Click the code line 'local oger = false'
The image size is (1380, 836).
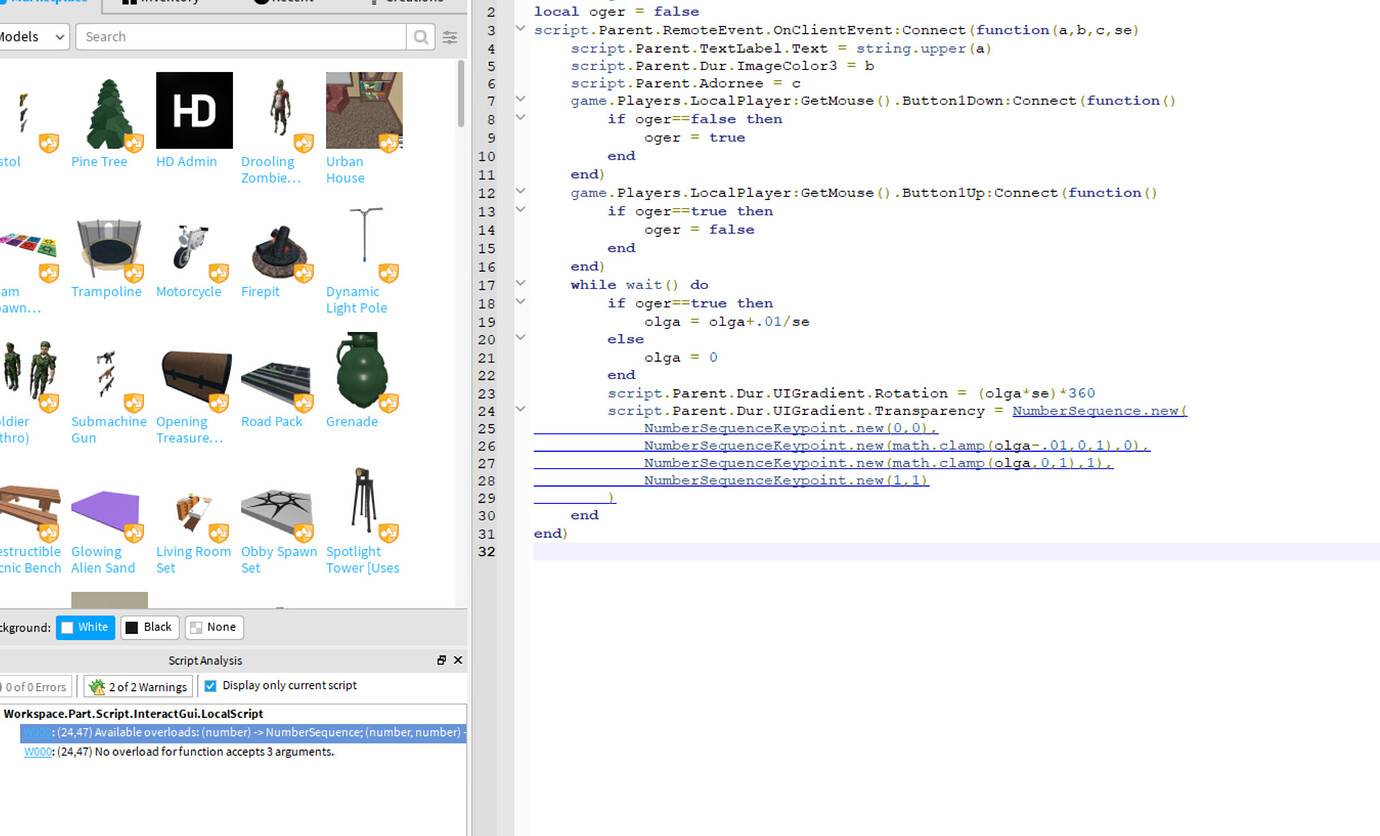617,12
